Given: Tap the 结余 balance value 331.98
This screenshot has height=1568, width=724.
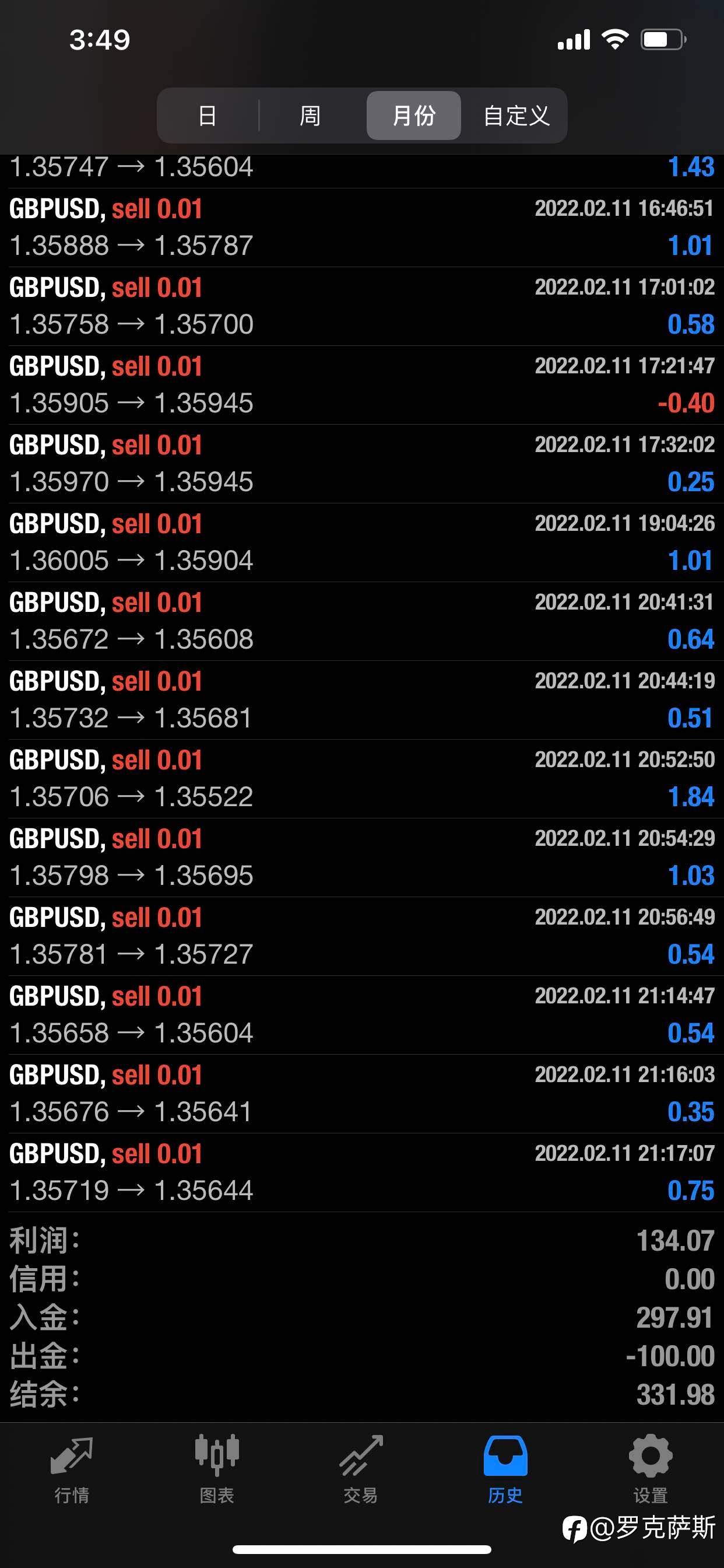Looking at the screenshot, I should click(676, 1395).
